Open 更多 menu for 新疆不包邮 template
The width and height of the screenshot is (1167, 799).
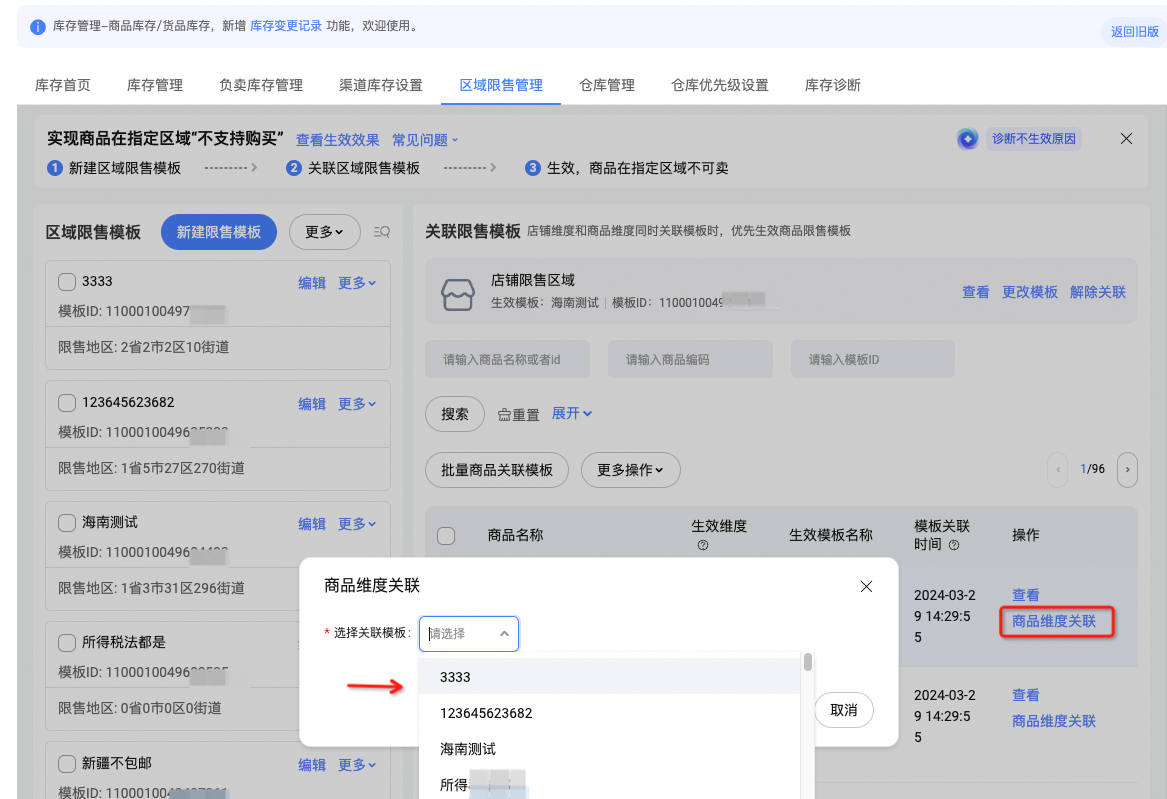(x=357, y=765)
